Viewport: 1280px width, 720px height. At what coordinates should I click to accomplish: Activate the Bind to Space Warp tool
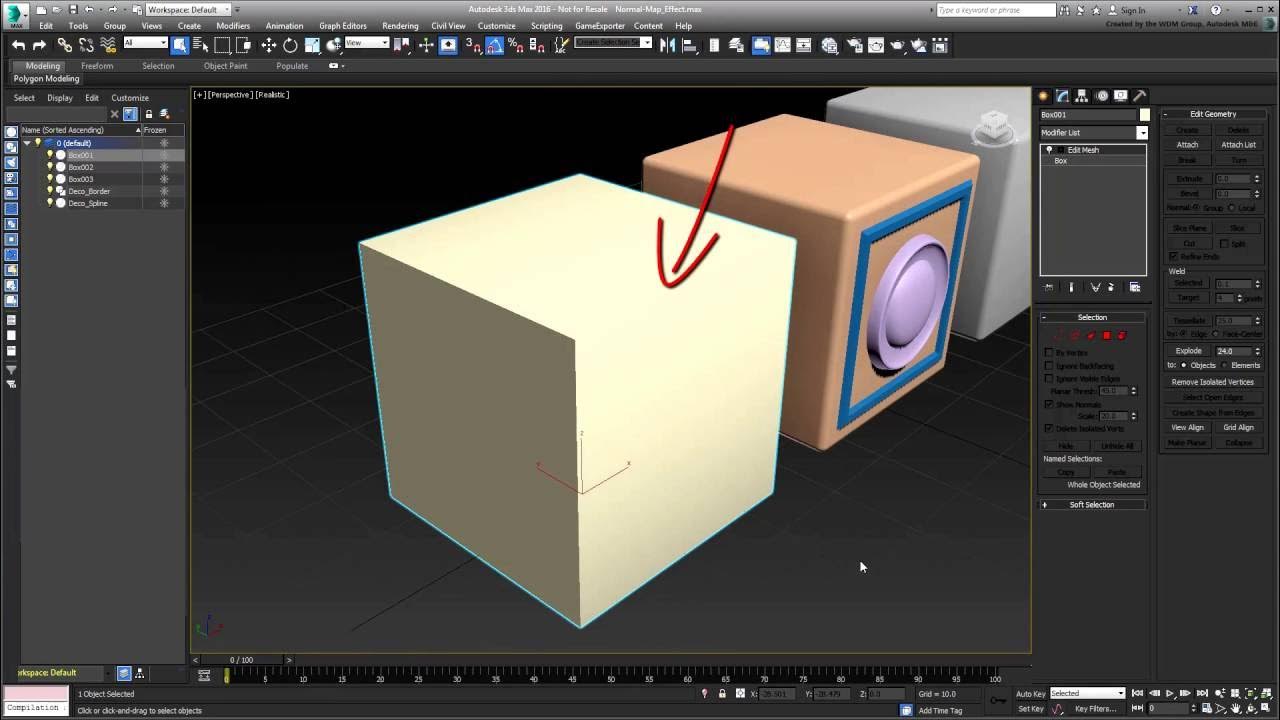(x=108, y=45)
